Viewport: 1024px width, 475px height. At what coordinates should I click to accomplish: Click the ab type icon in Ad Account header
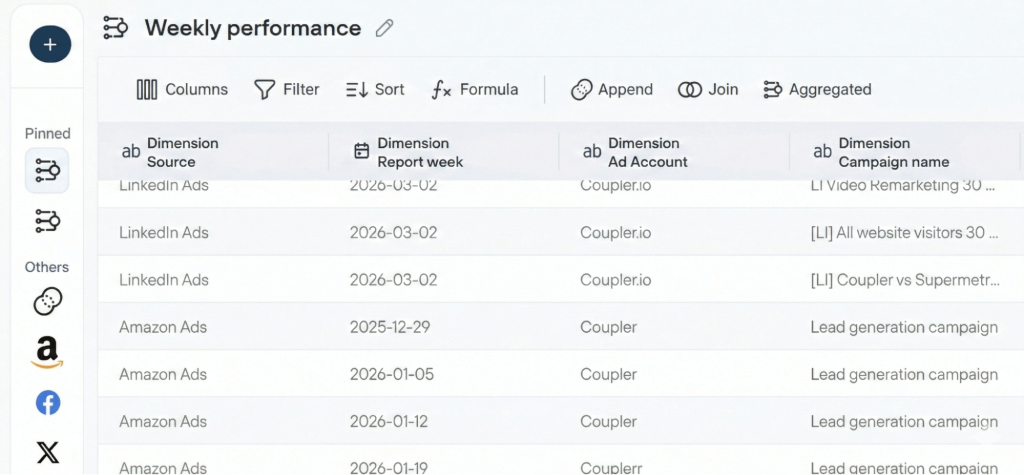click(x=592, y=152)
